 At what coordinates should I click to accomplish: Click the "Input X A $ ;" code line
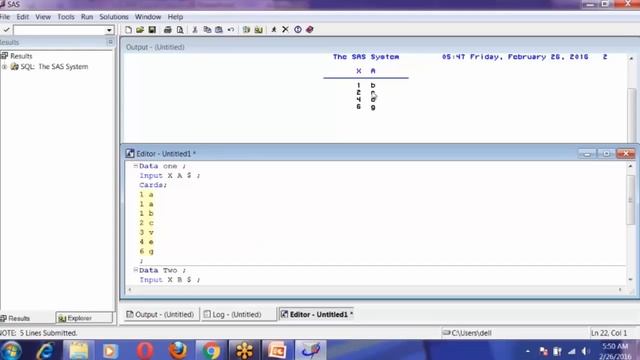click(170, 176)
